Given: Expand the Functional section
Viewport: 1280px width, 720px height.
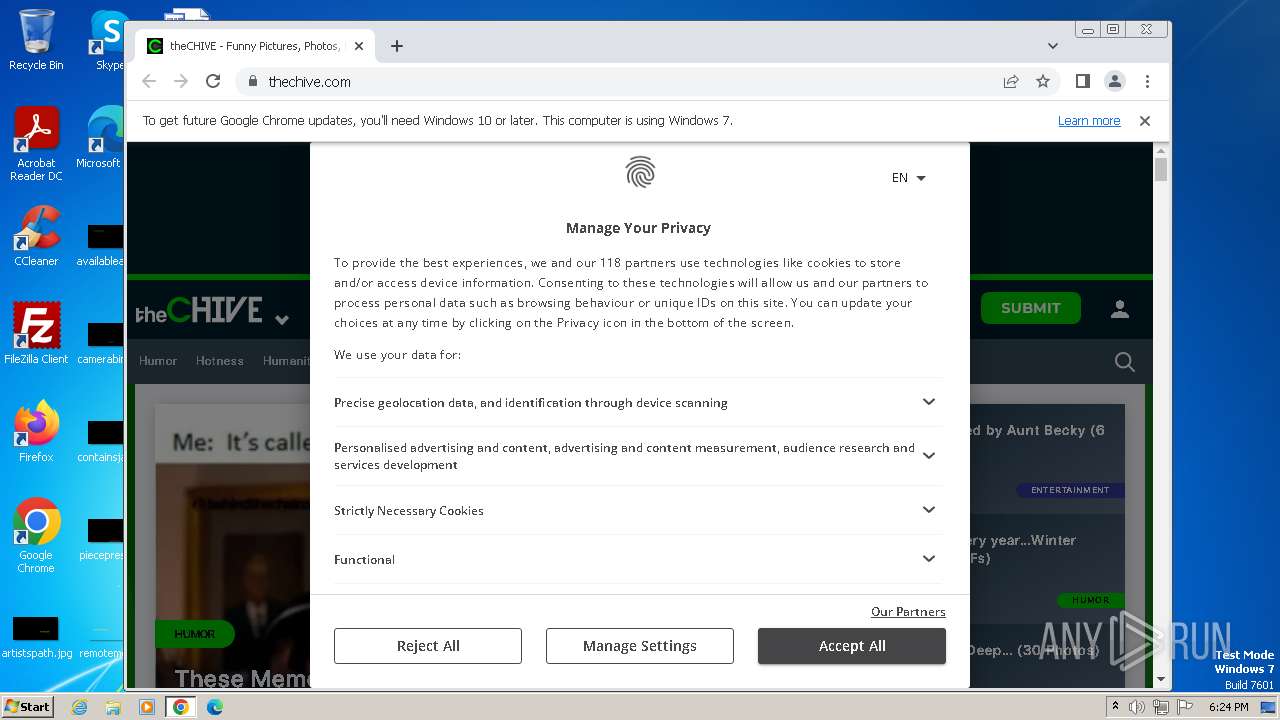Looking at the screenshot, I should pos(638,559).
